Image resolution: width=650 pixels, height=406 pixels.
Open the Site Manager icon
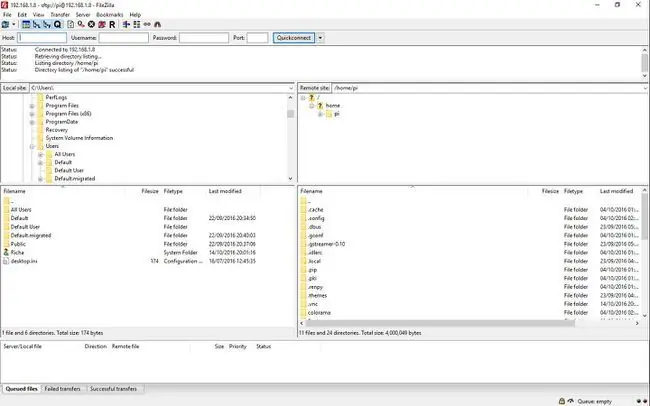(x=5, y=24)
